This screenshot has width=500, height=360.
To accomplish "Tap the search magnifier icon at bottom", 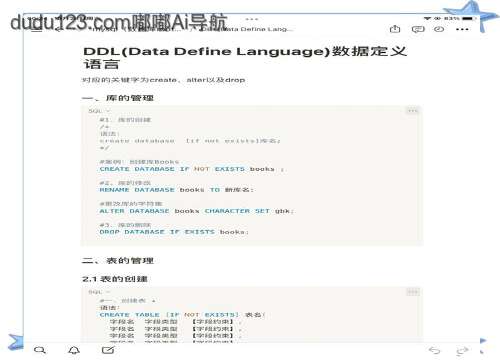I will 40,350.
